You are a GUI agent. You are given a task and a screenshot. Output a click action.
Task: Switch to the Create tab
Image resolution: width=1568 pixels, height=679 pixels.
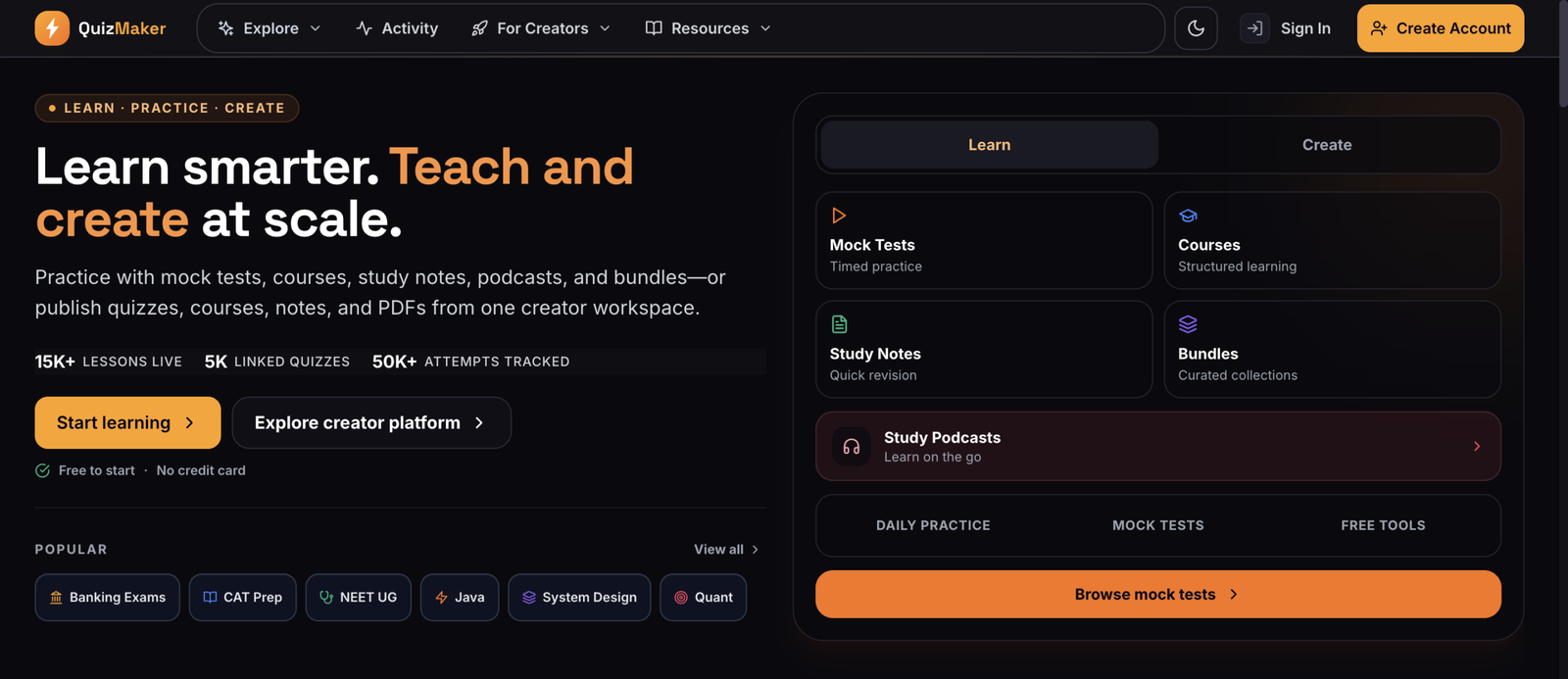coord(1327,145)
